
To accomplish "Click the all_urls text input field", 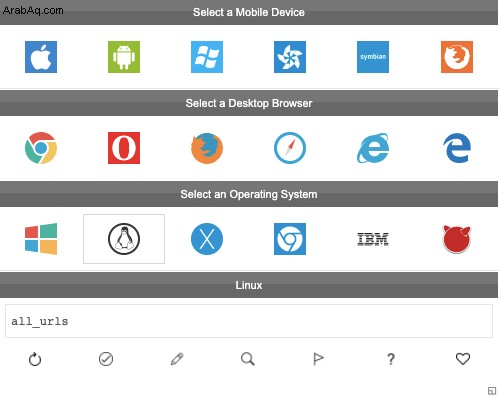I will (x=249, y=321).
